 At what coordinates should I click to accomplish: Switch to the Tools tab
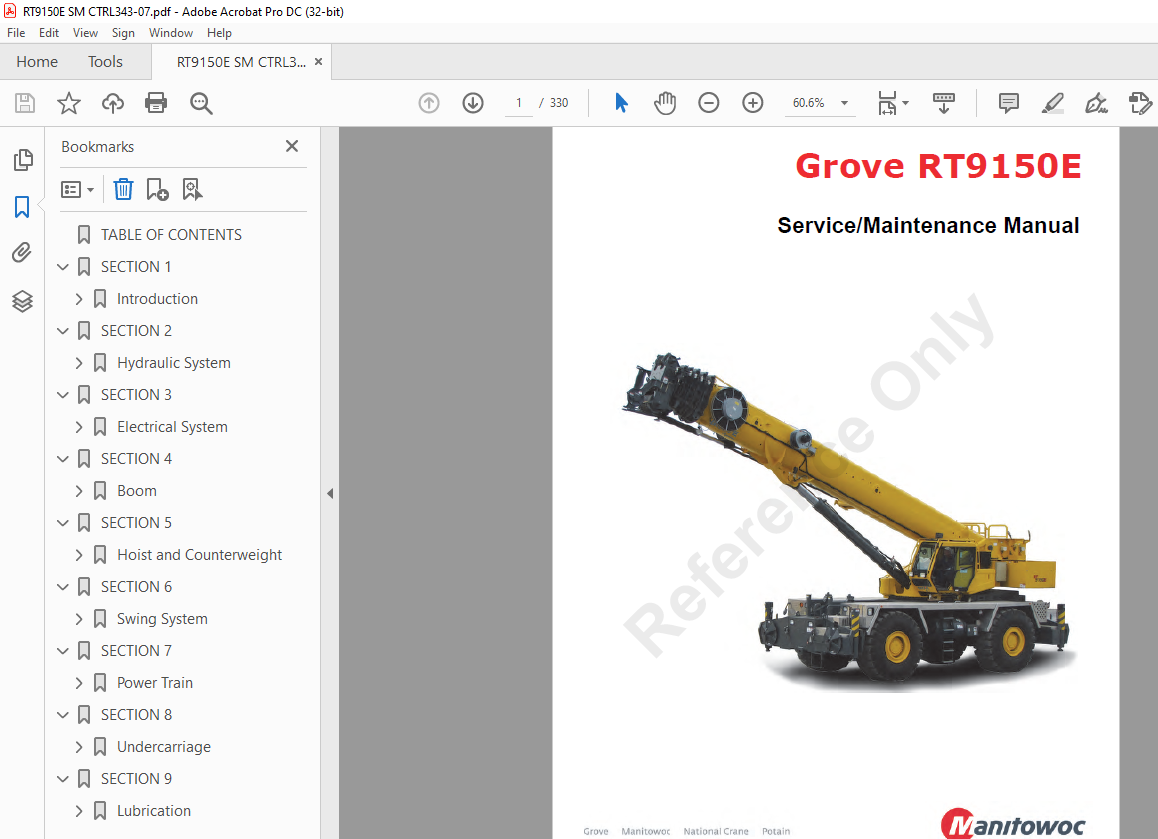[105, 62]
